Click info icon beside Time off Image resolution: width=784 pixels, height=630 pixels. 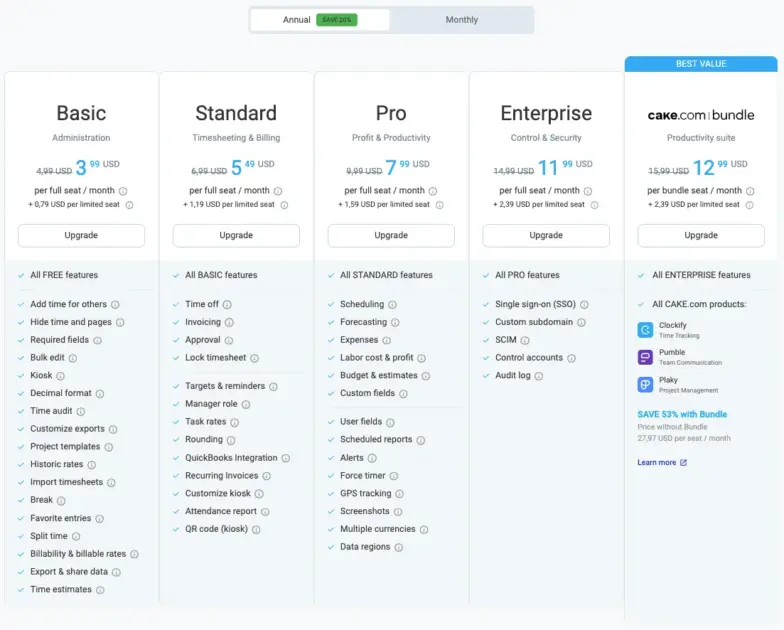point(227,304)
